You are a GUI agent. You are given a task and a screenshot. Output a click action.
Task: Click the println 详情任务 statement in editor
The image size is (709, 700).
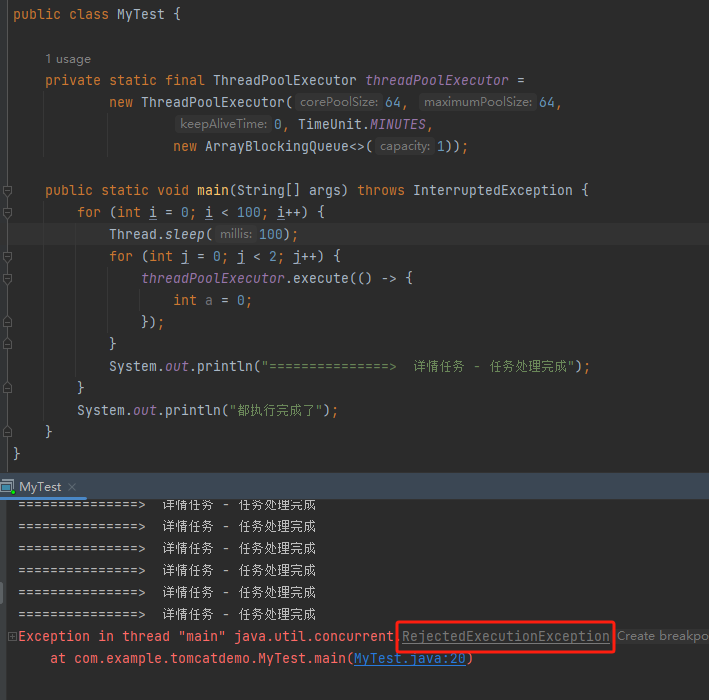coord(349,366)
